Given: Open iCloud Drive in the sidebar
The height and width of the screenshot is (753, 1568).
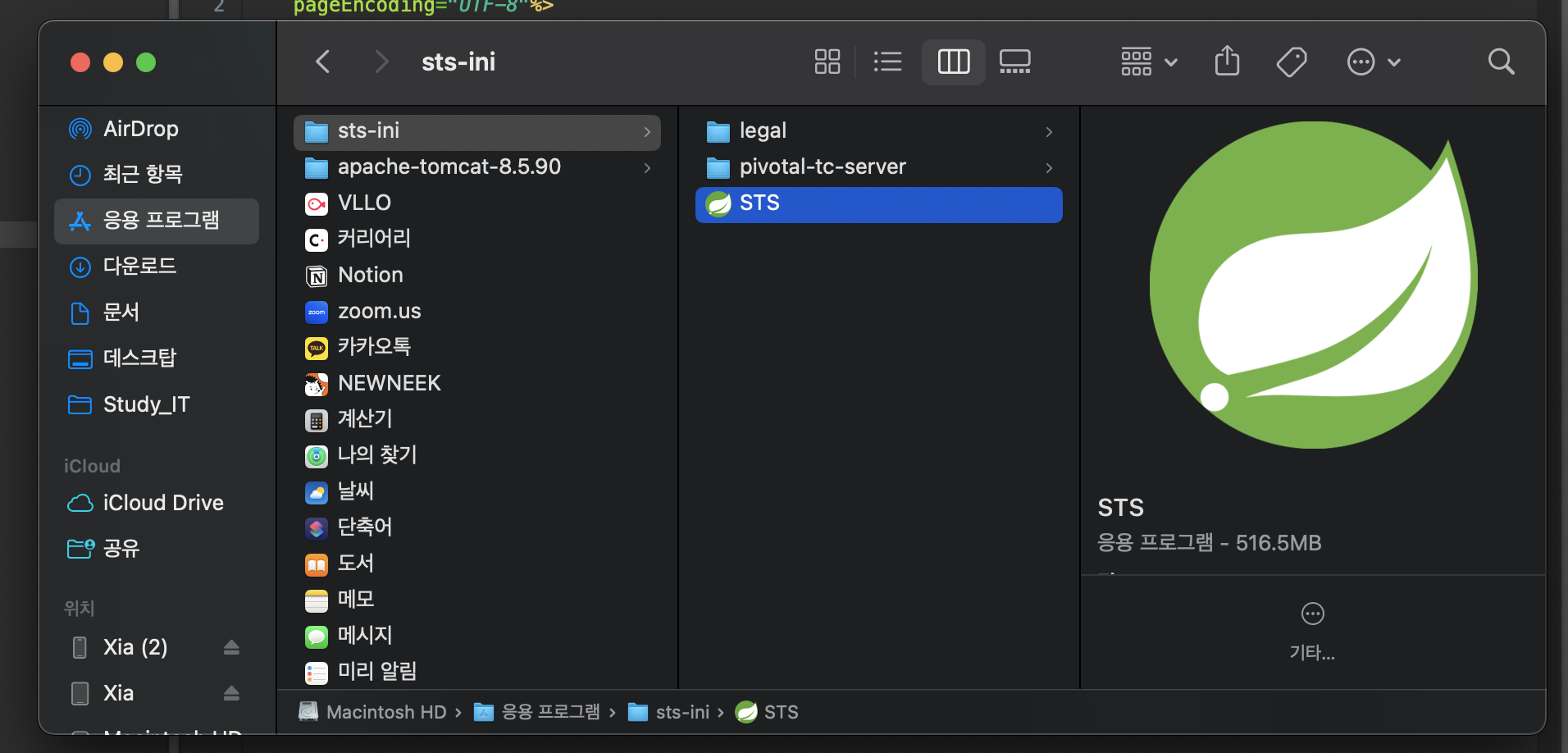Looking at the screenshot, I should pyautogui.click(x=157, y=503).
